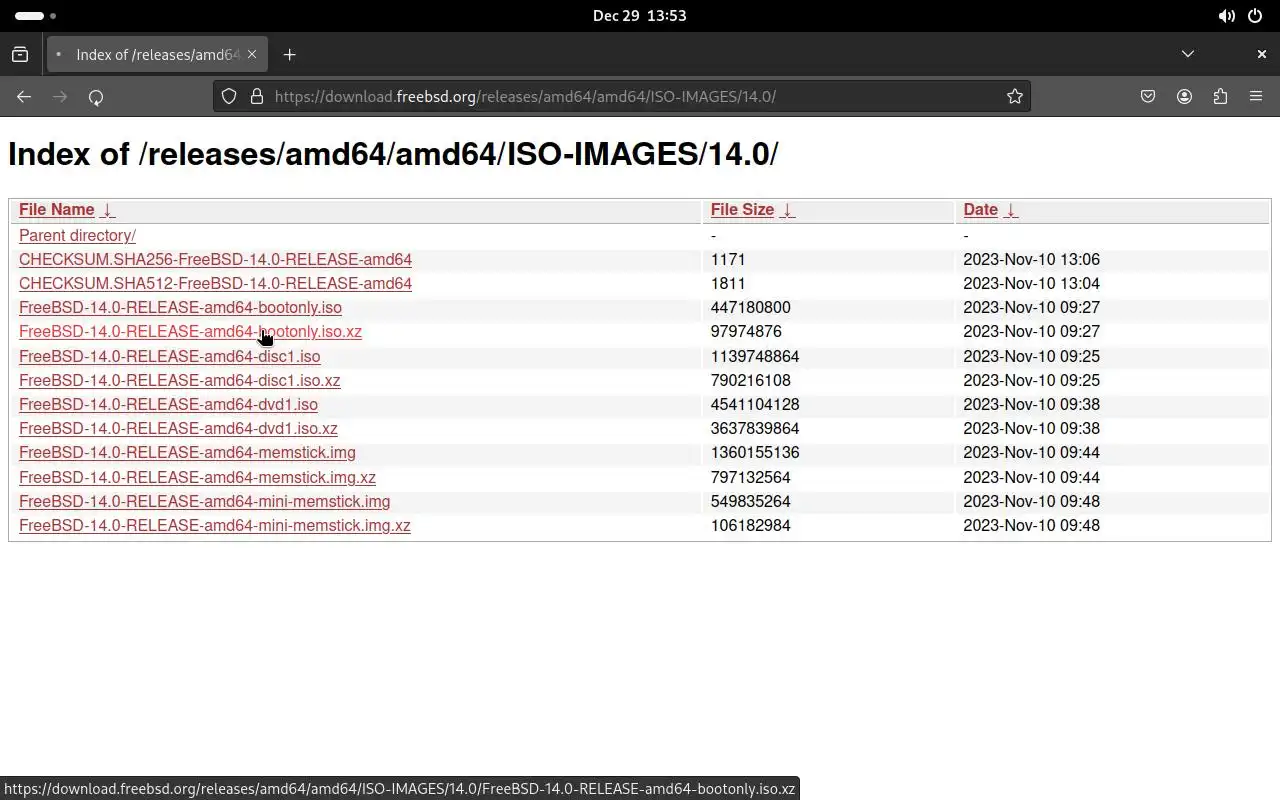This screenshot has width=1280, height=800.
Task: Open the clock showing Dec 29 13:53
Action: click(x=640, y=16)
